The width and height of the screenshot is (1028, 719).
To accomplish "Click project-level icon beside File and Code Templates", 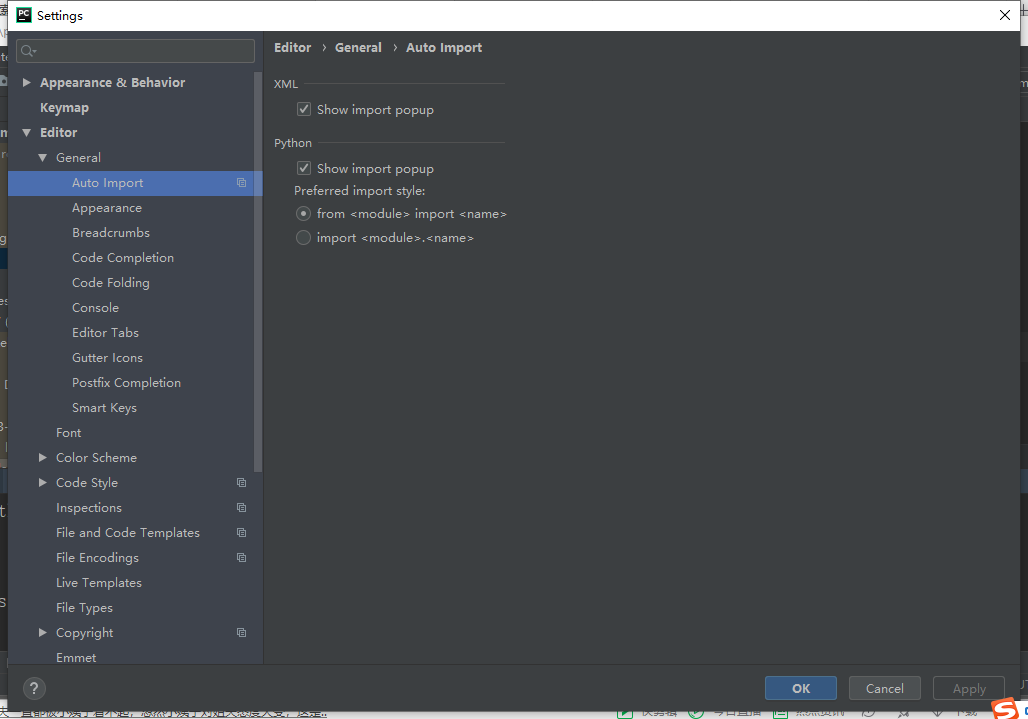I will tap(241, 532).
